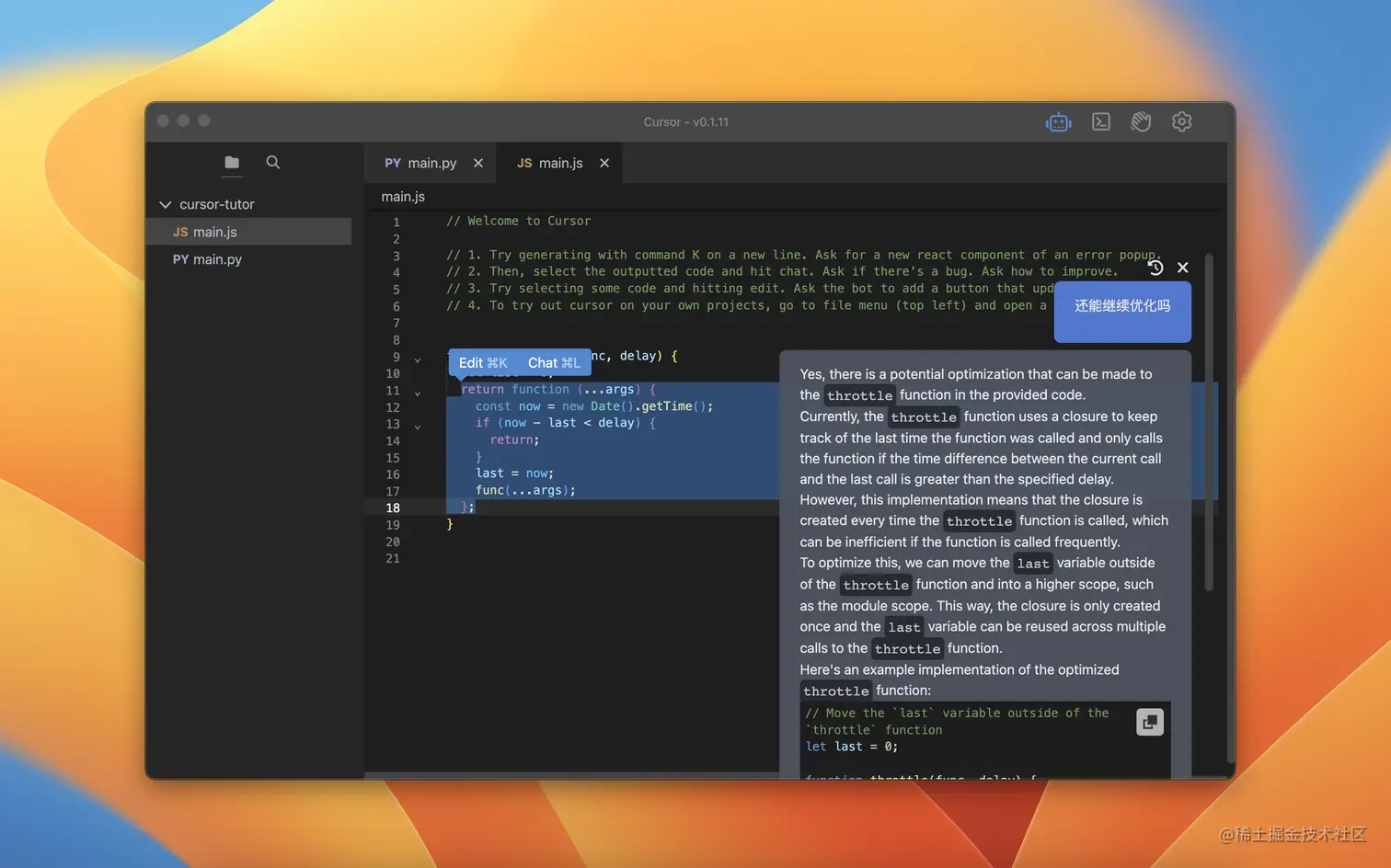Click Edit ⌘K popup button

483,363
